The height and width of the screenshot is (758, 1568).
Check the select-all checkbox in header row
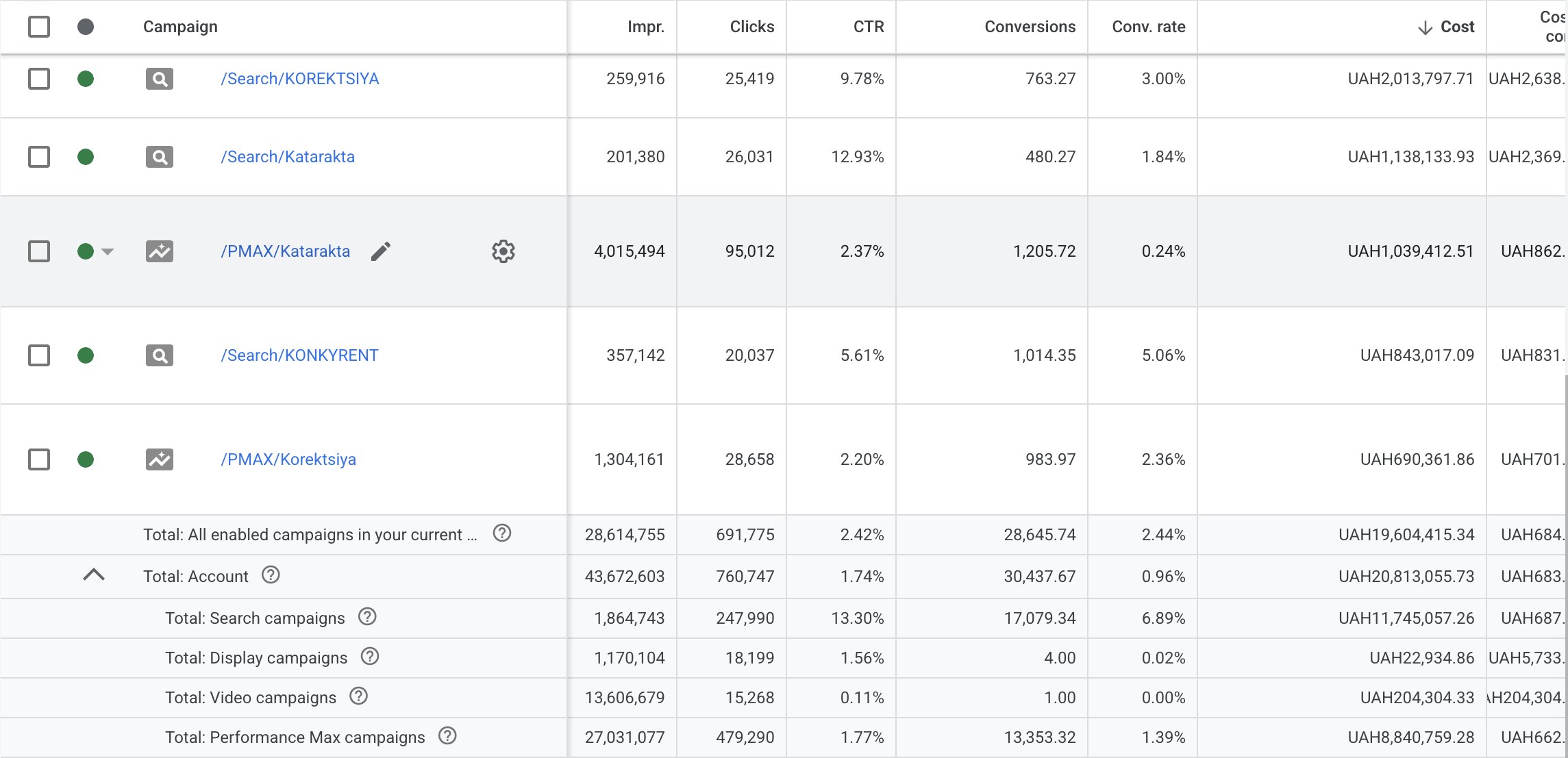(39, 27)
